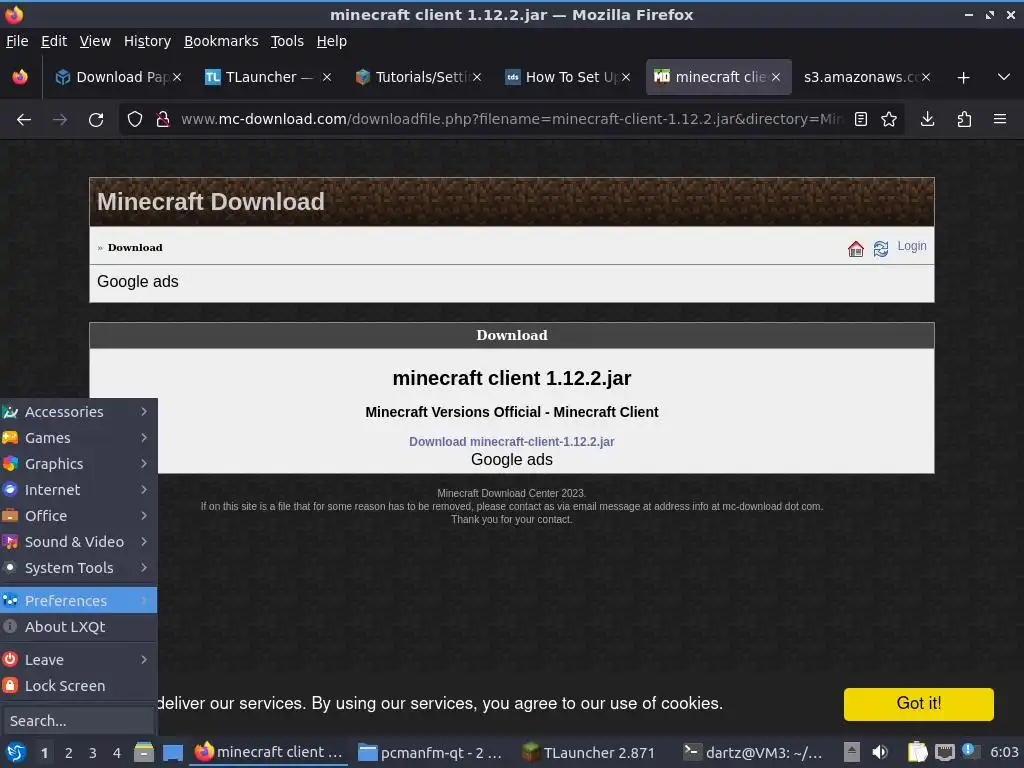The width and height of the screenshot is (1024, 768).
Task: Close the minecraft client tab
Action: pyautogui.click(x=776, y=77)
